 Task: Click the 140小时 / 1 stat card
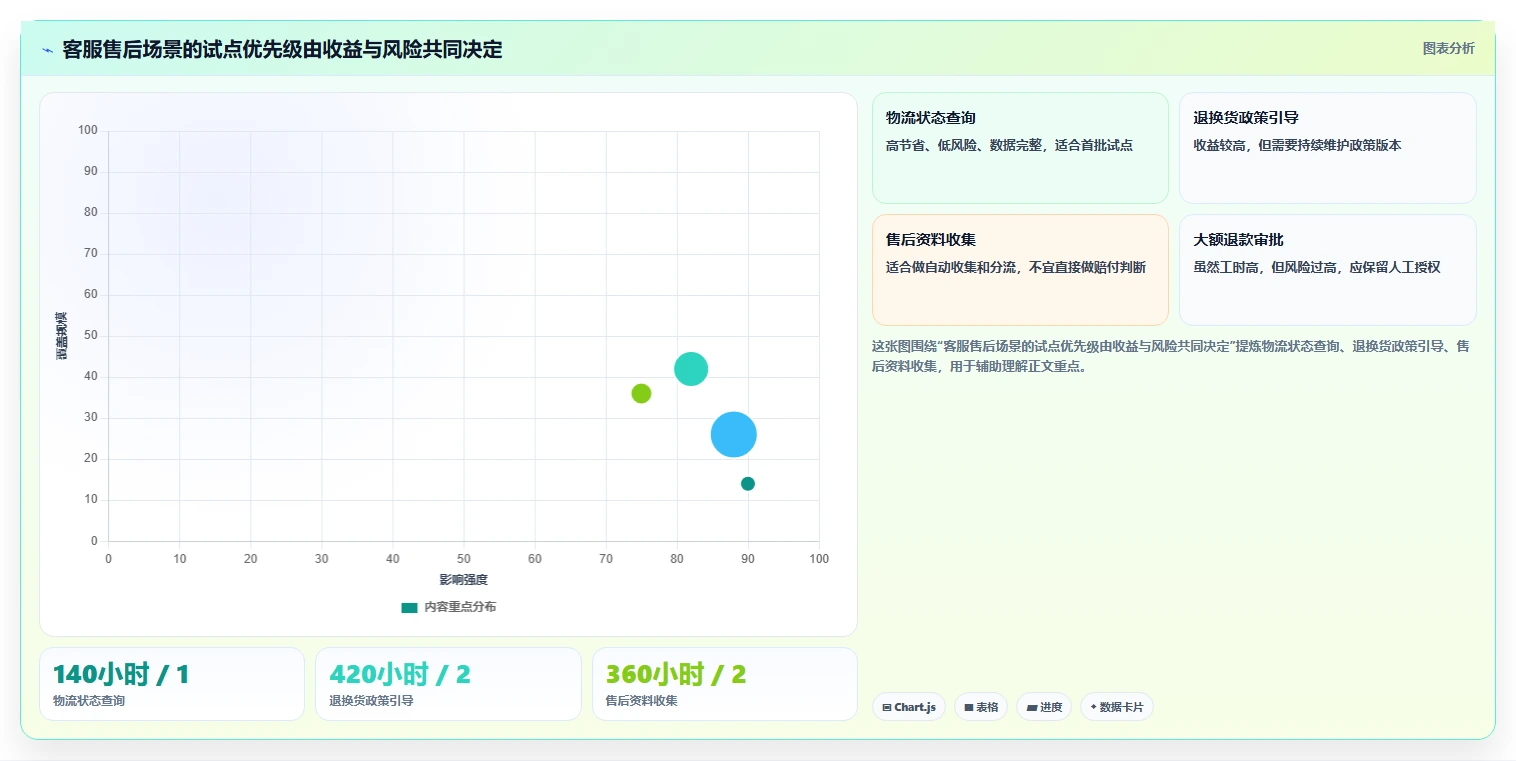click(172, 684)
